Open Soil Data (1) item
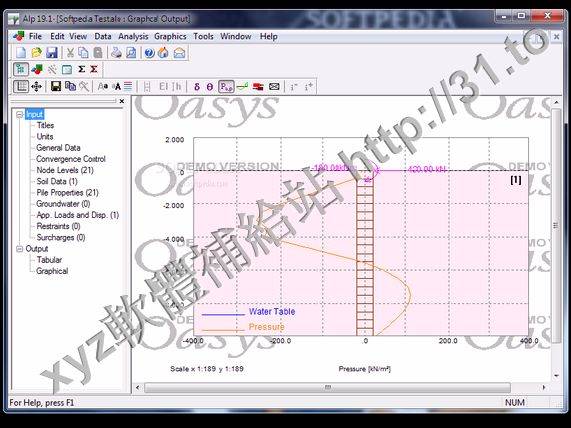The width and height of the screenshot is (571, 428). pyautogui.click(x=57, y=181)
